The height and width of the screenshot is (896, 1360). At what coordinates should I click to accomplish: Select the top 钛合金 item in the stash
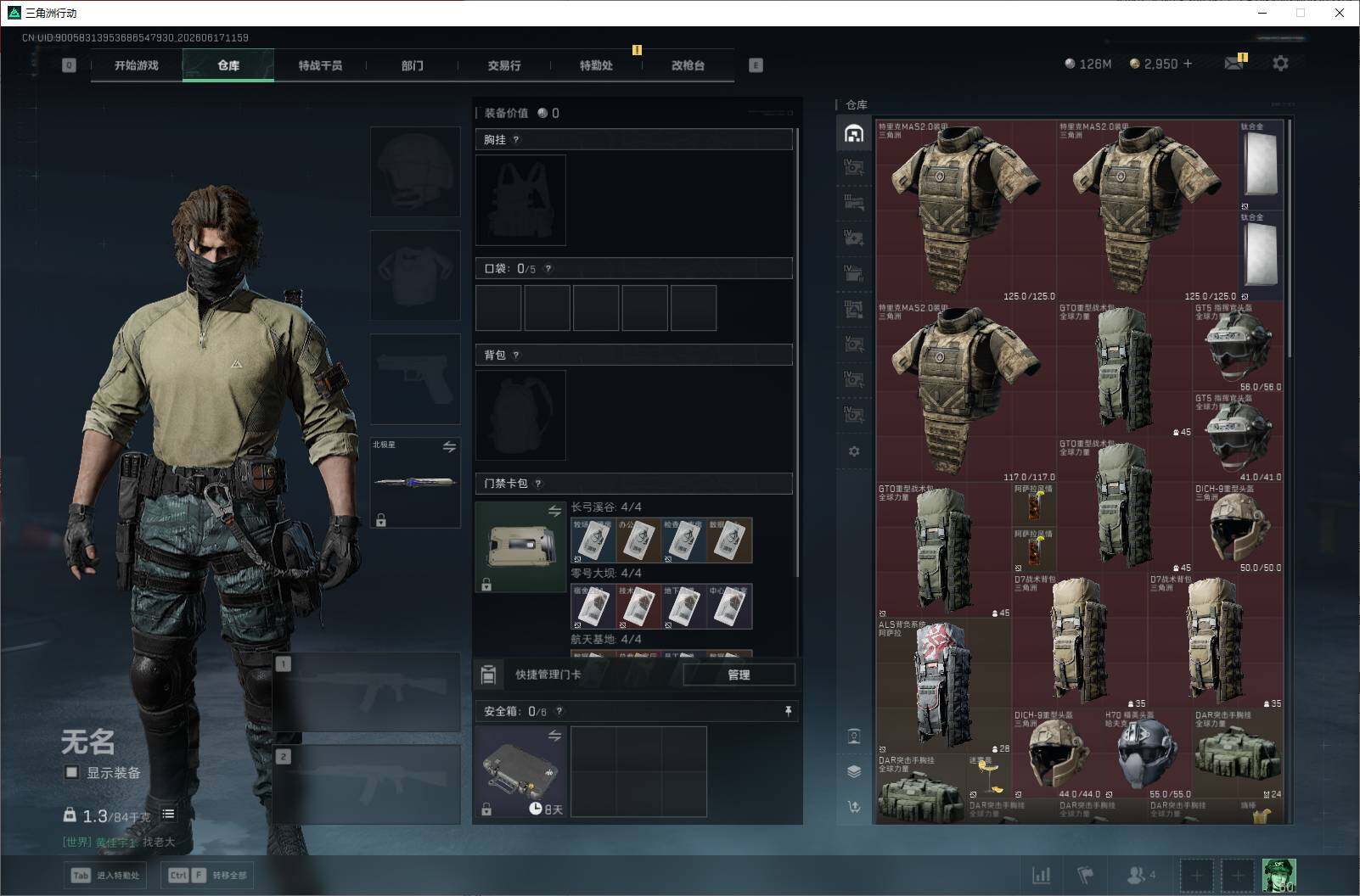point(1260,166)
